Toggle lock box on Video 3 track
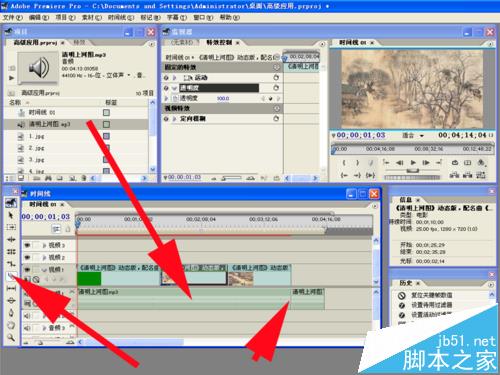Screen dimensions: 500x375 click(x=36, y=245)
